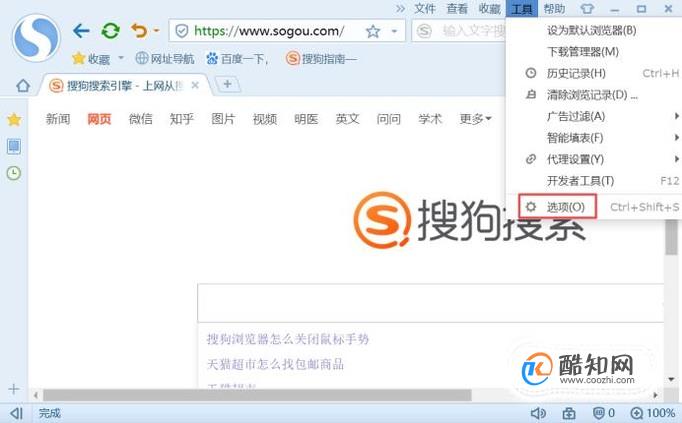The image size is (682, 423).
Task: Bookmark page with the star outline icon
Action: pos(372,31)
